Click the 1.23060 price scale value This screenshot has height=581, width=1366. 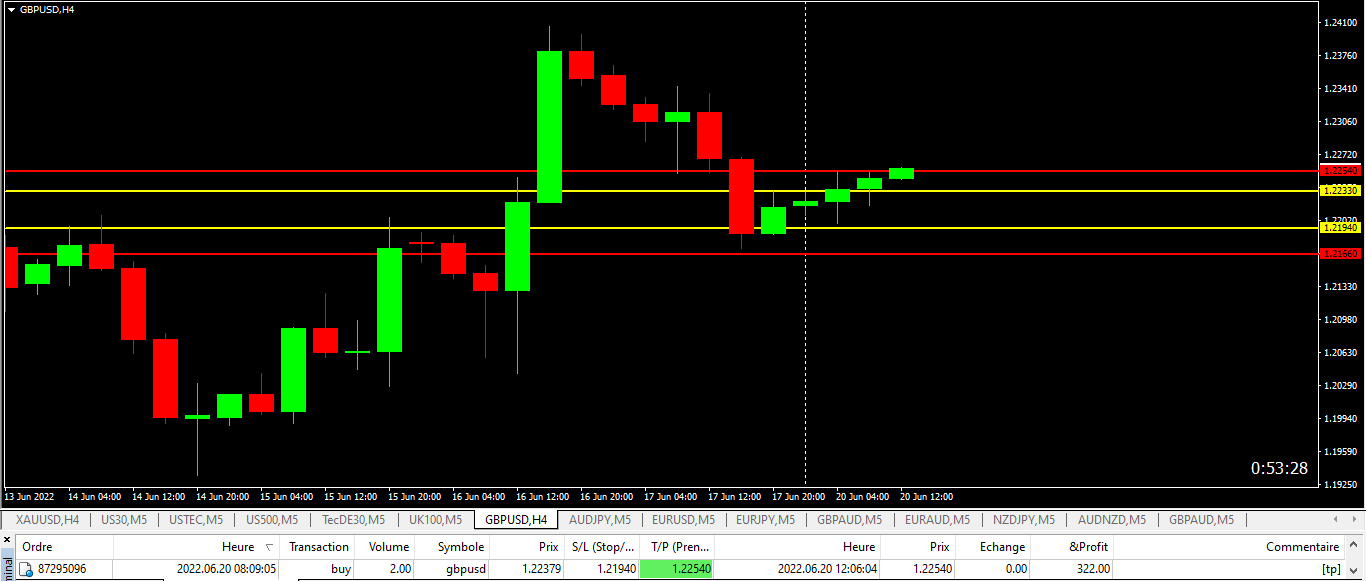(1340, 121)
